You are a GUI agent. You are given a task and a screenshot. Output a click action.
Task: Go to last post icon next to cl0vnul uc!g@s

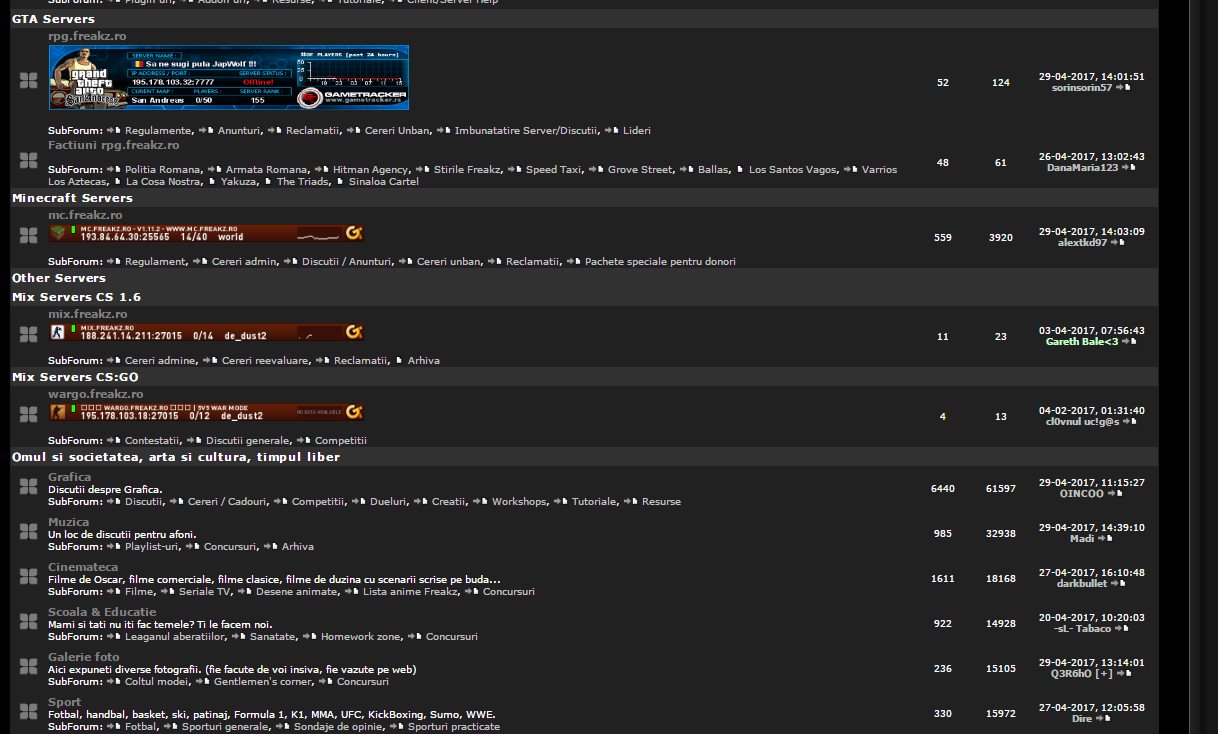(x=1129, y=422)
